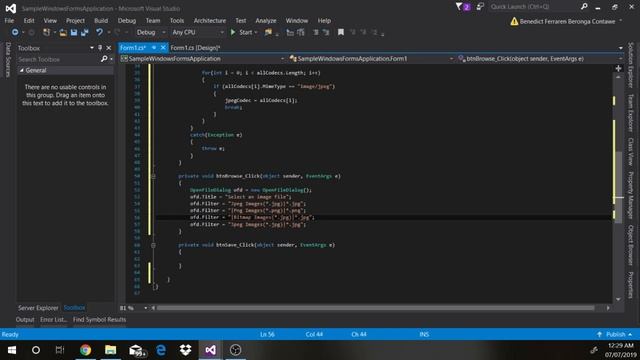Click the split editor plus icon

click(x=618, y=68)
